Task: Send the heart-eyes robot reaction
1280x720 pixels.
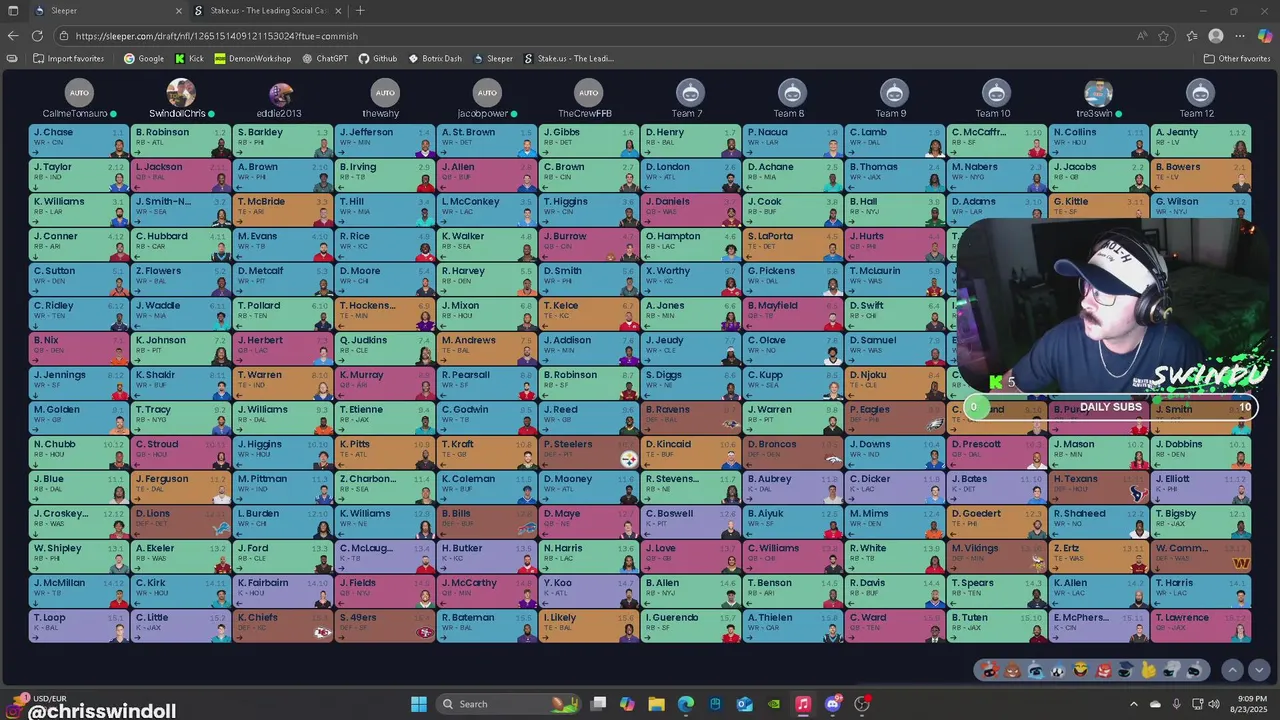Action: click(990, 670)
